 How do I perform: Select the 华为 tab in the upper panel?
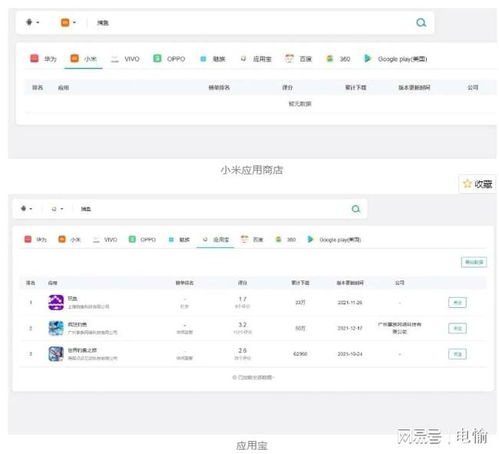(x=44, y=59)
